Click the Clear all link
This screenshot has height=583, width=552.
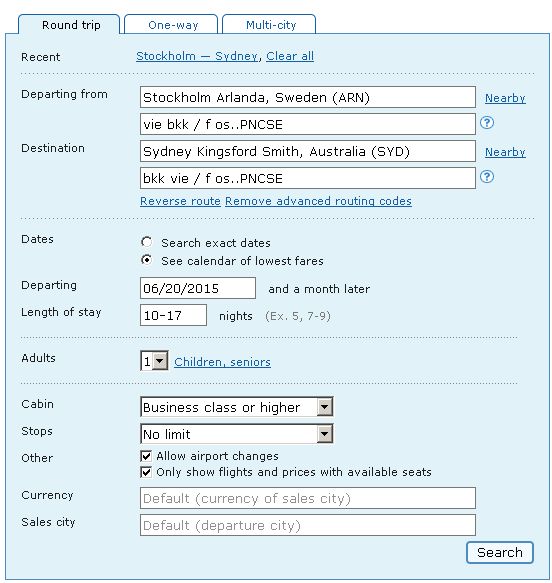pos(290,56)
